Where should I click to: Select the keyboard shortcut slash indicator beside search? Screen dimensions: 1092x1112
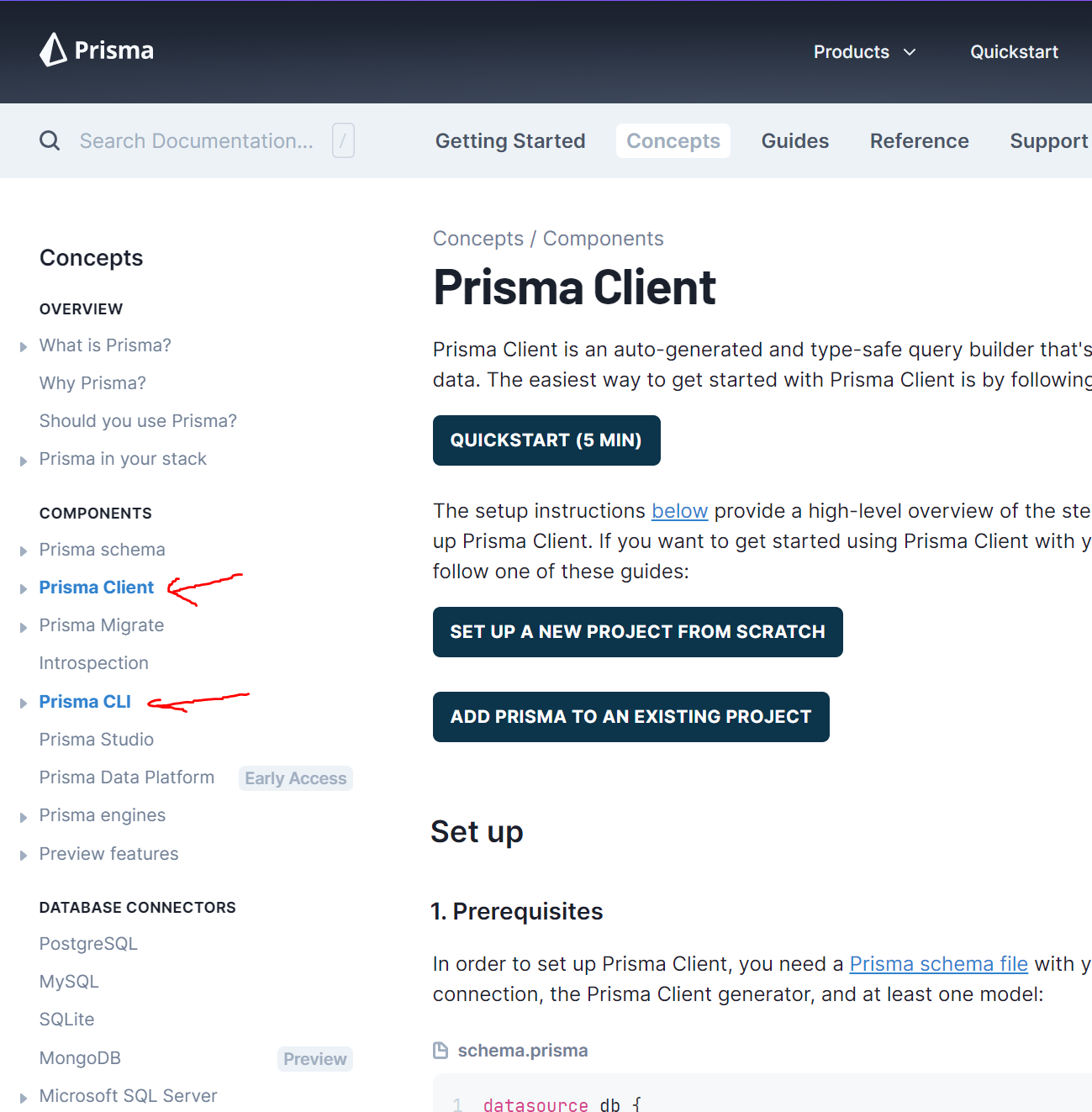pyautogui.click(x=342, y=140)
